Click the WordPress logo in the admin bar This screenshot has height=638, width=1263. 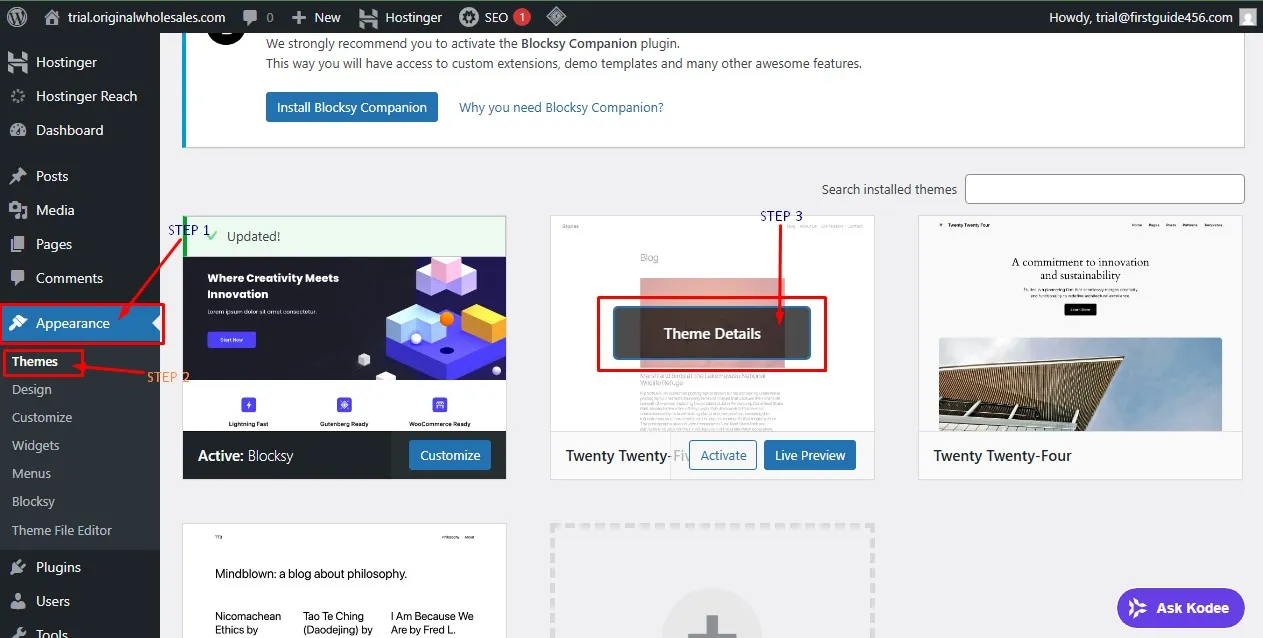click(15, 16)
